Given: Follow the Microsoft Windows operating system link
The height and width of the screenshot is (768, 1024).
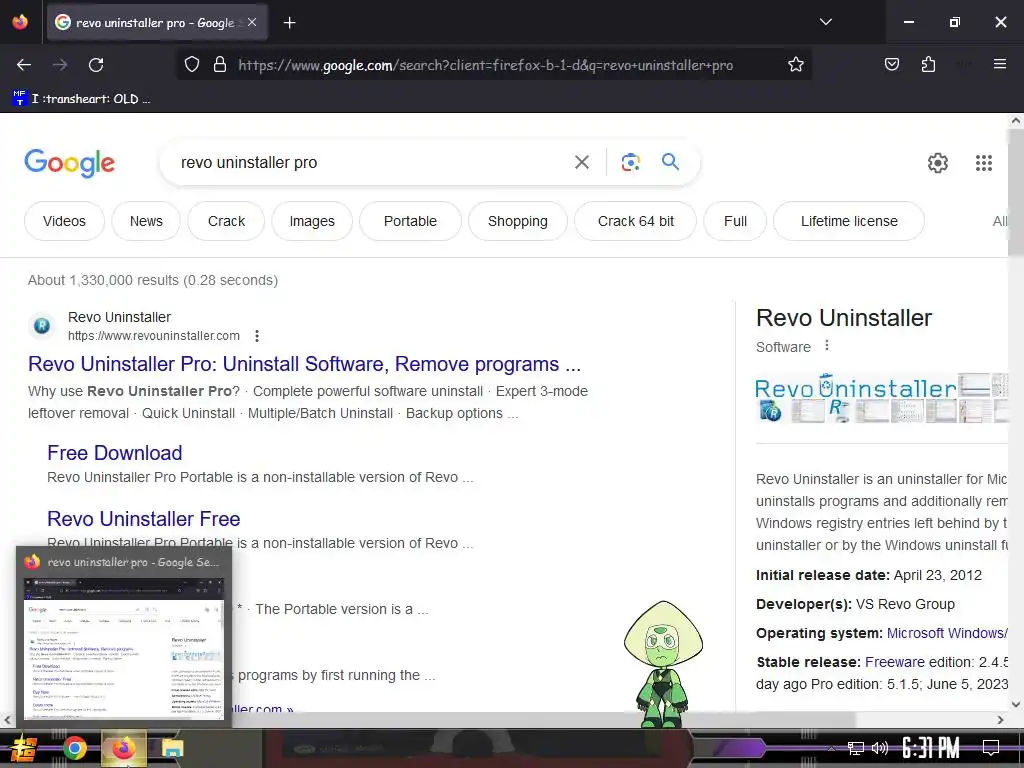Looking at the screenshot, I should pos(947,633).
